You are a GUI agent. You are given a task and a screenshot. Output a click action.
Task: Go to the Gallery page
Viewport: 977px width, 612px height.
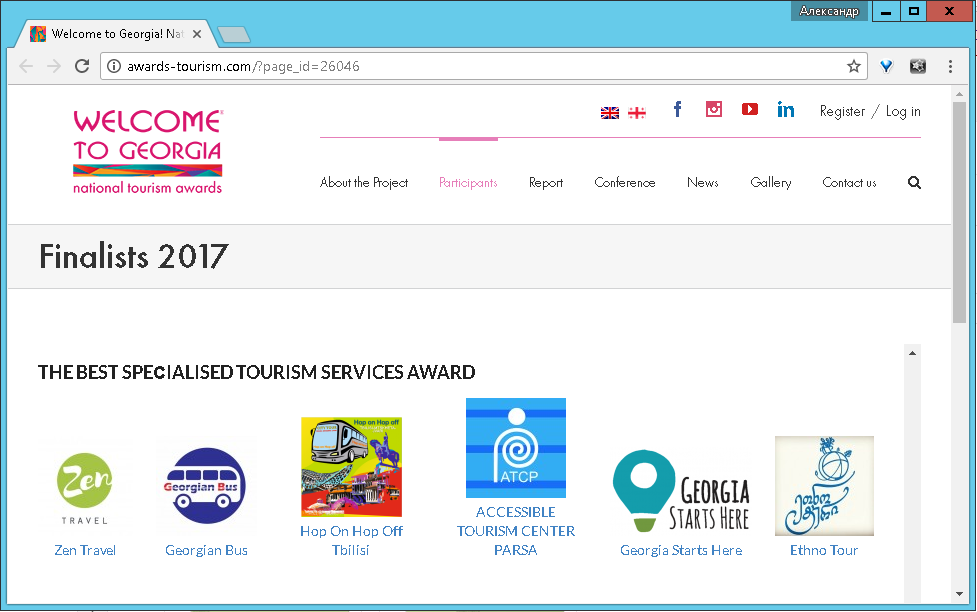770,183
